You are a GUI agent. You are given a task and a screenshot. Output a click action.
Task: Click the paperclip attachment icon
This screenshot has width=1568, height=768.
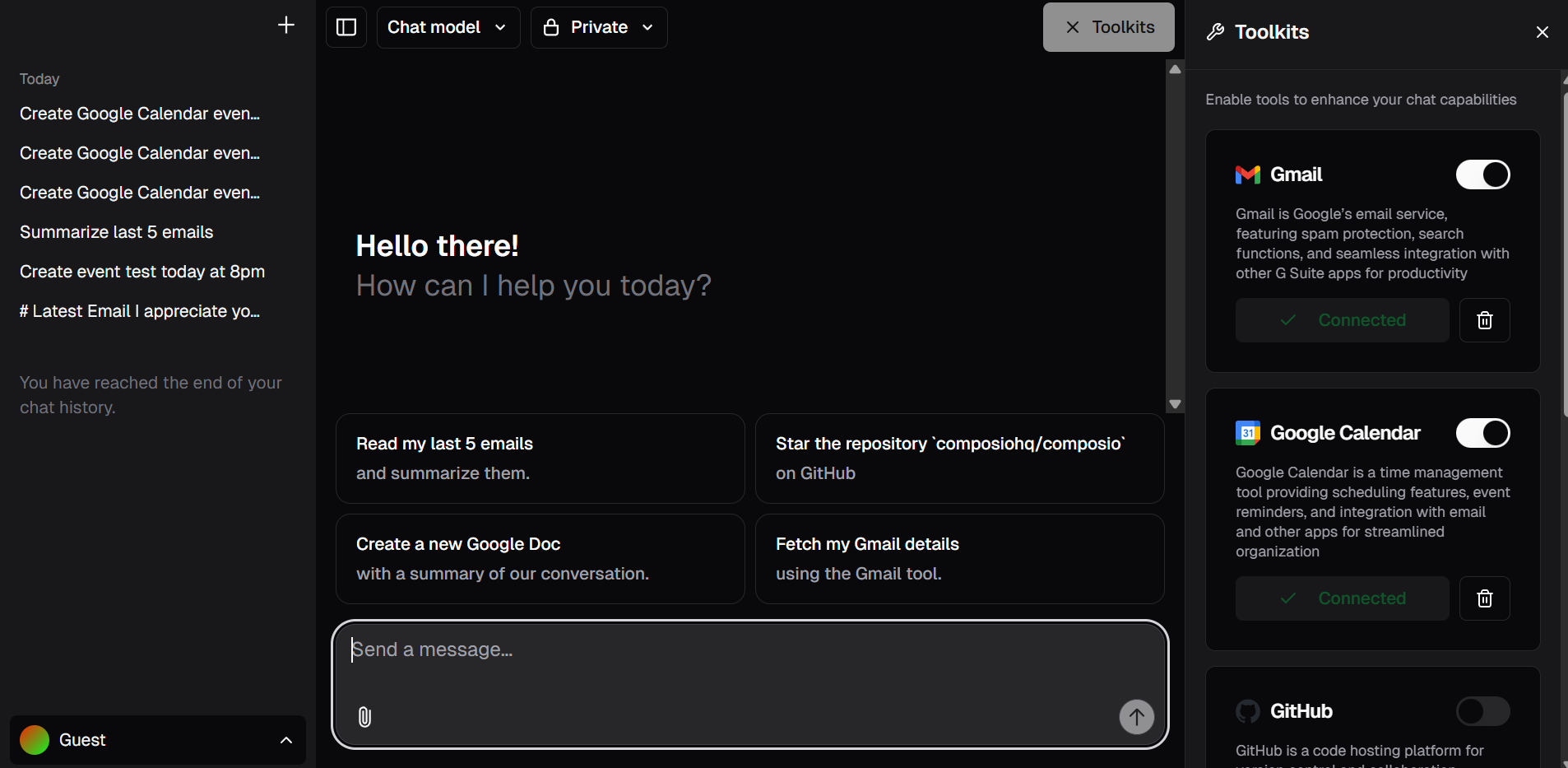(364, 717)
